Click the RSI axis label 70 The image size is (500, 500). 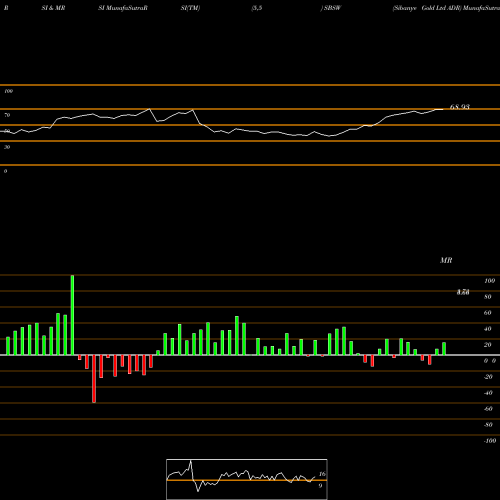click(x=7, y=115)
